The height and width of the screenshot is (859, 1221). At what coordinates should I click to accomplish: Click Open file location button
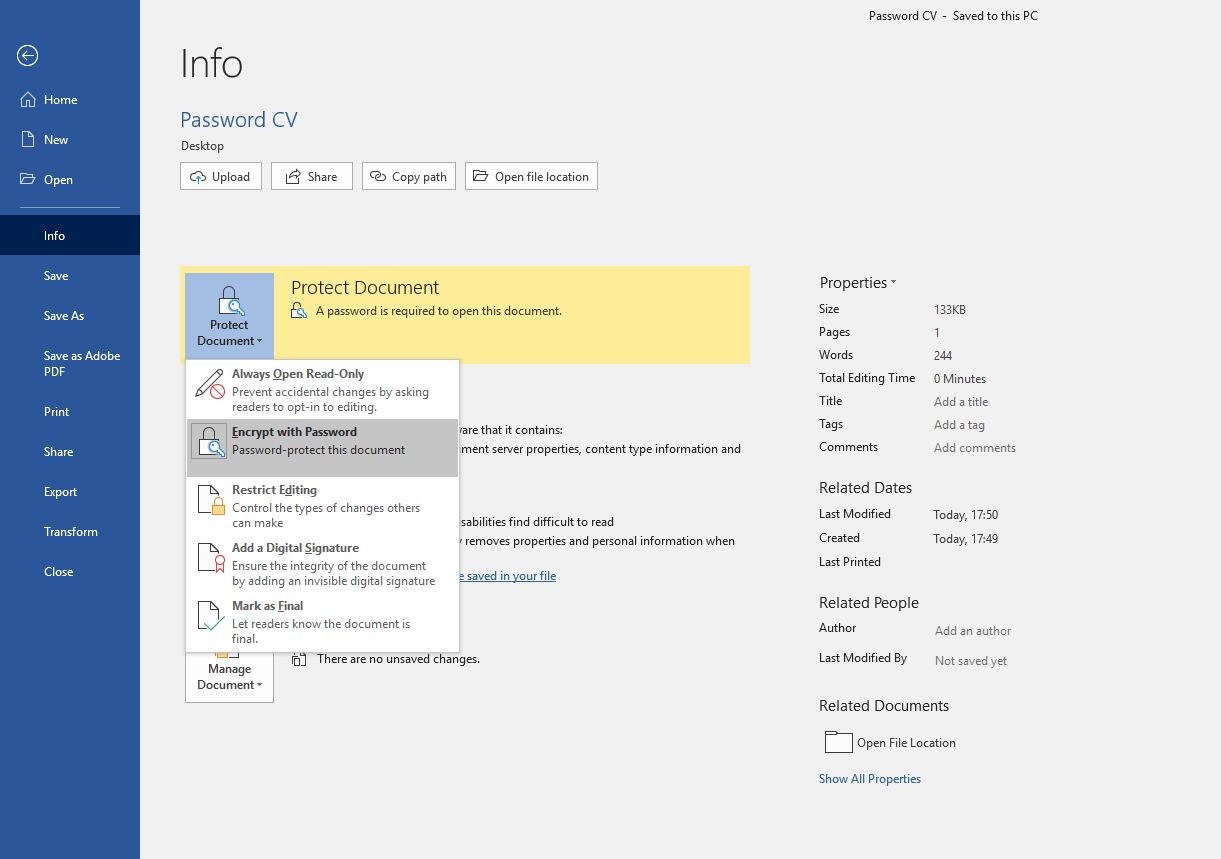click(x=531, y=177)
